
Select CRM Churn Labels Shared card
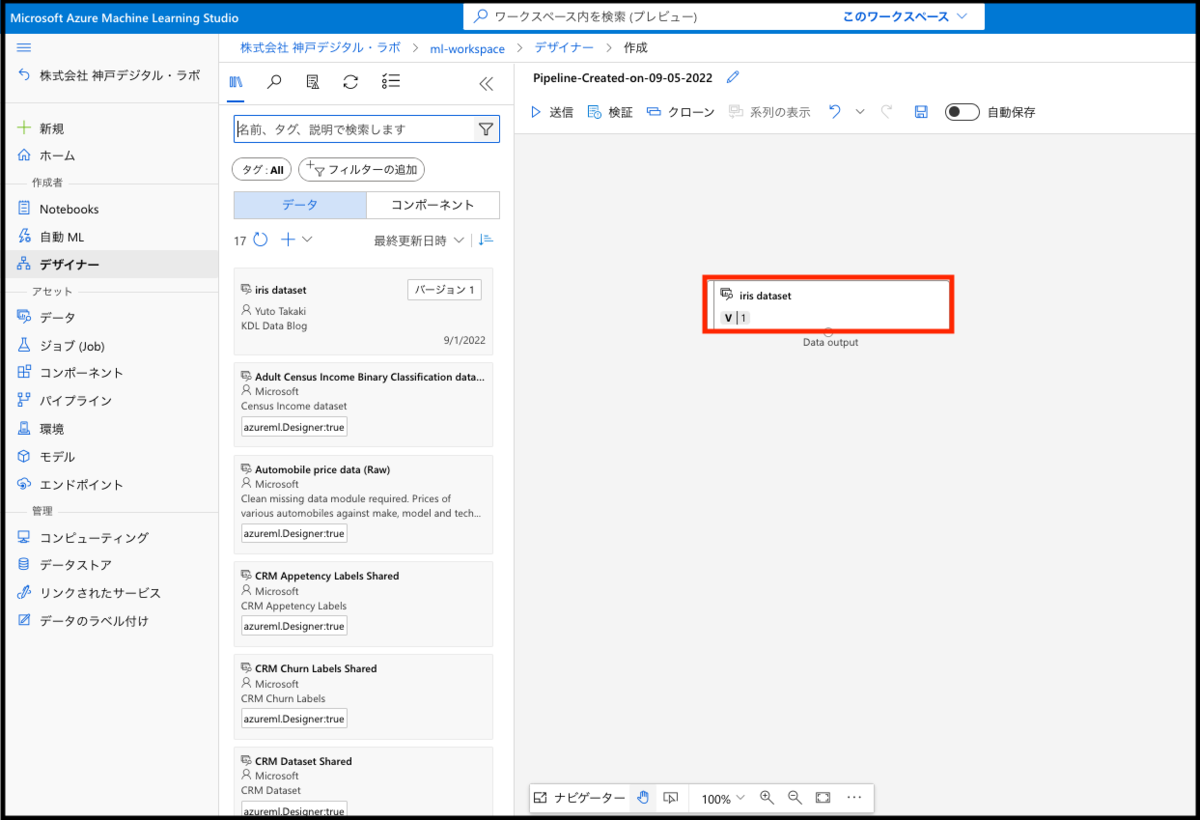(363, 696)
